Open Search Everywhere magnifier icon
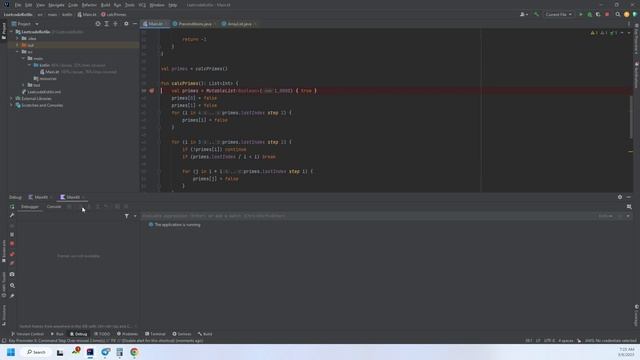 click(x=618, y=14)
